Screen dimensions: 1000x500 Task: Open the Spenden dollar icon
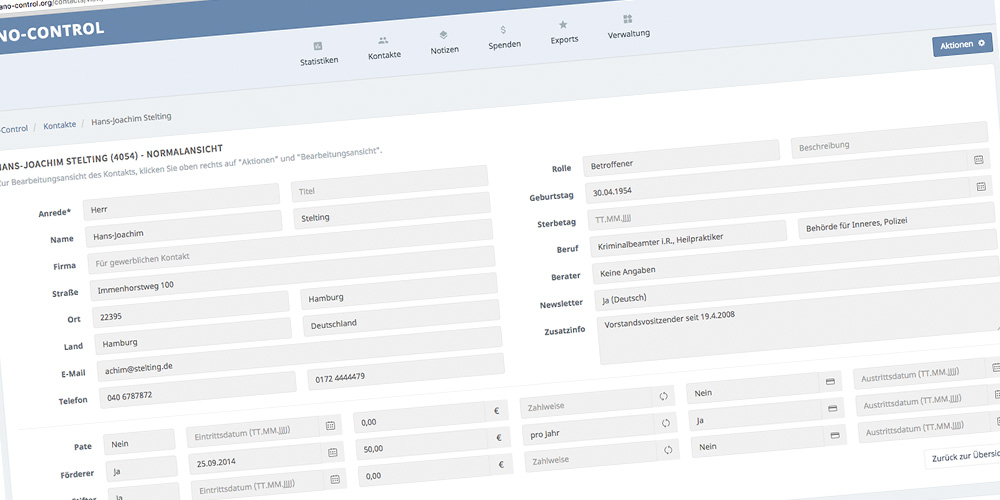point(503,30)
